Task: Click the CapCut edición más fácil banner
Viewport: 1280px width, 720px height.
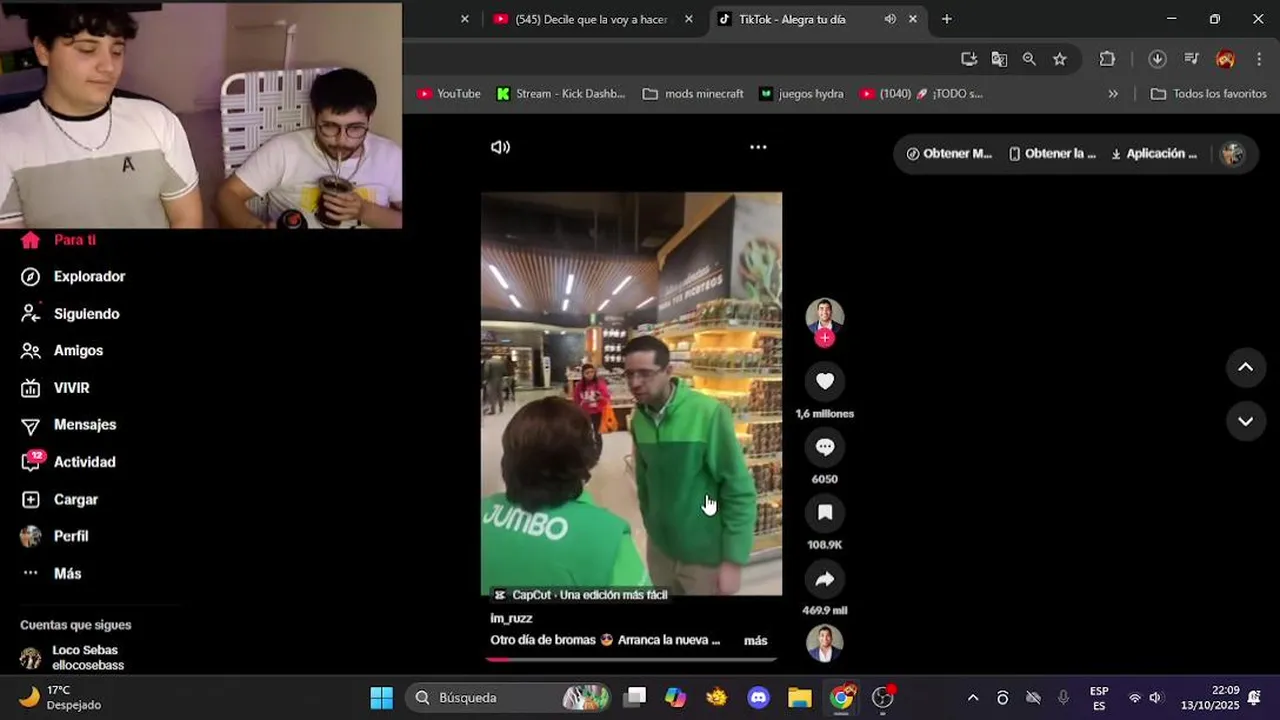Action: click(581, 595)
